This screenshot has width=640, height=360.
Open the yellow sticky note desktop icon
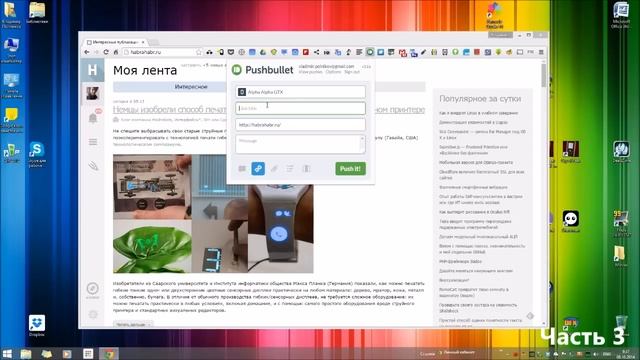pos(11,120)
